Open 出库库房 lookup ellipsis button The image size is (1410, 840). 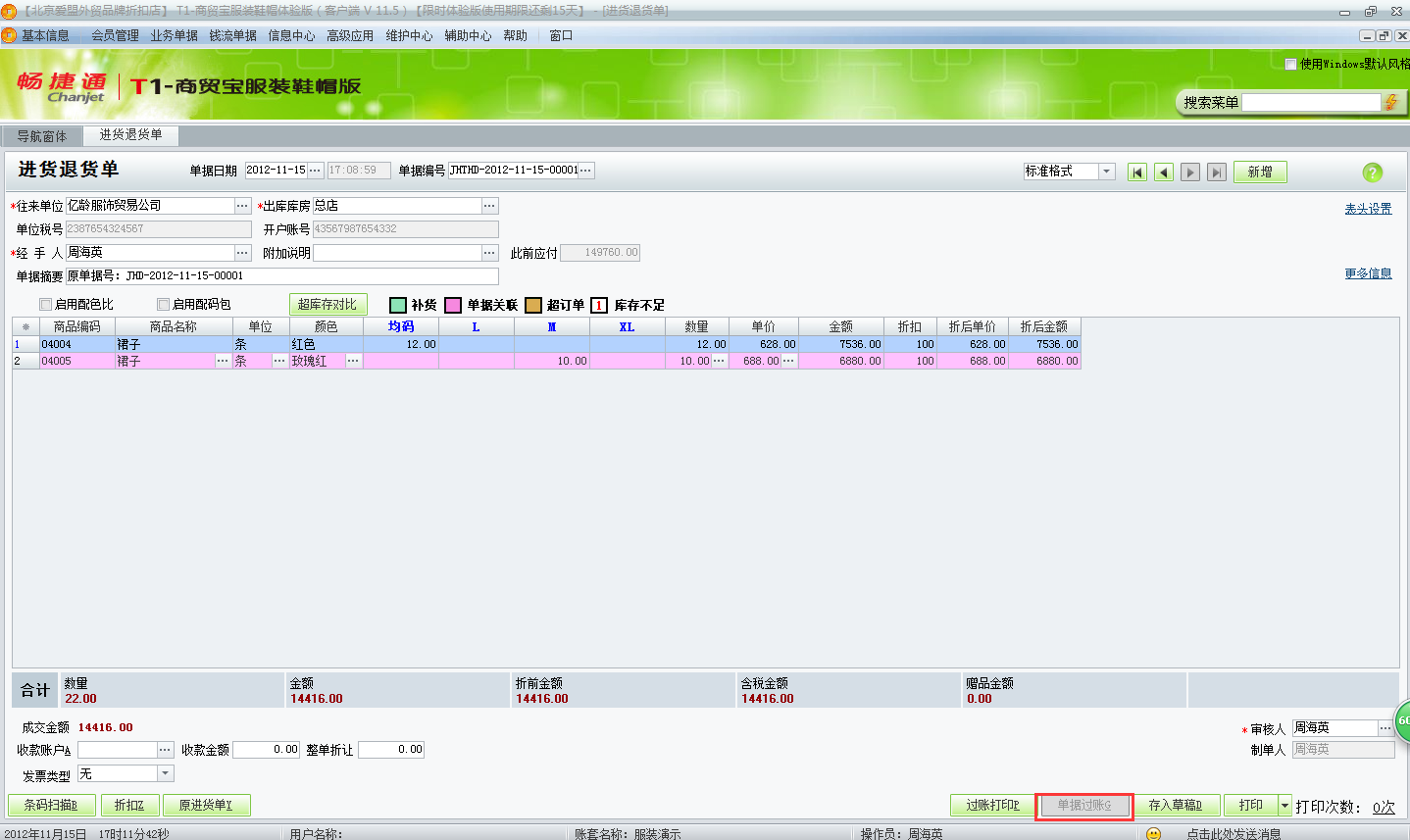[x=489, y=206]
